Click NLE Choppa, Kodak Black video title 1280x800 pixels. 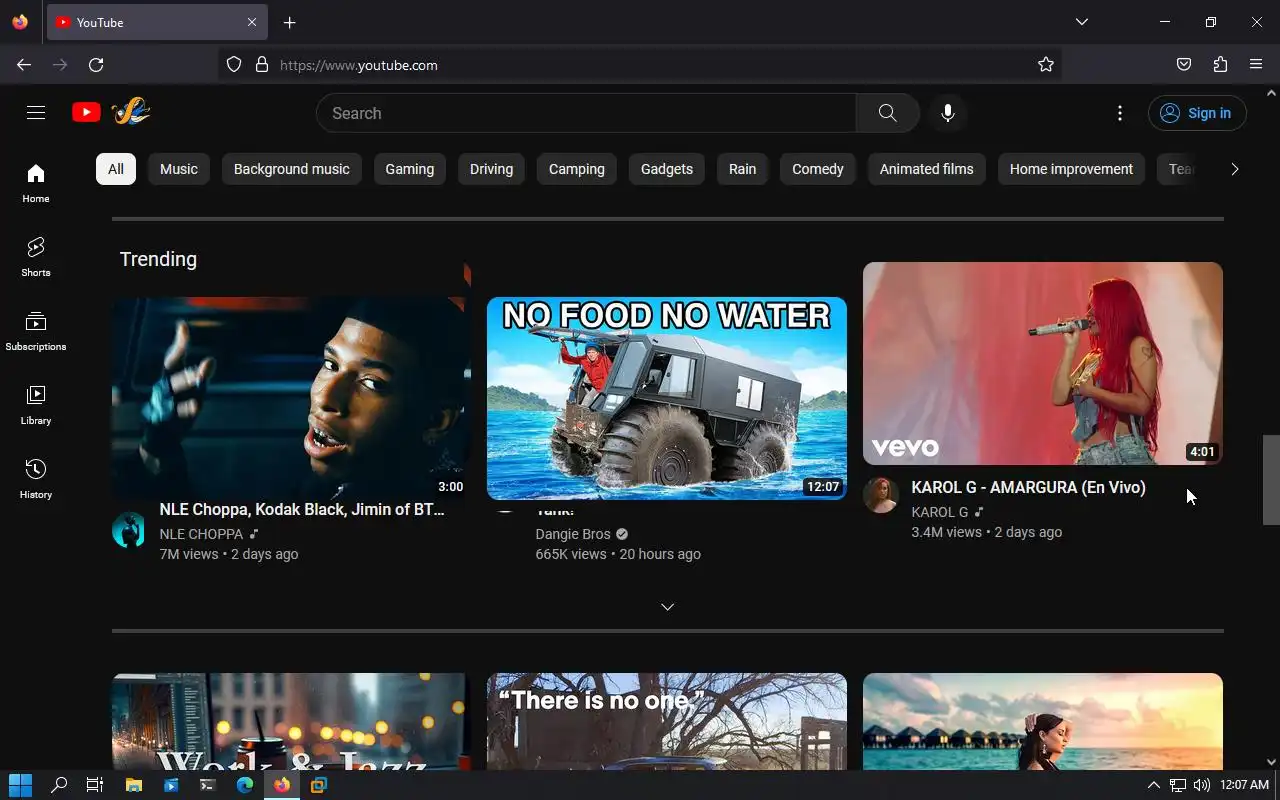[302, 509]
